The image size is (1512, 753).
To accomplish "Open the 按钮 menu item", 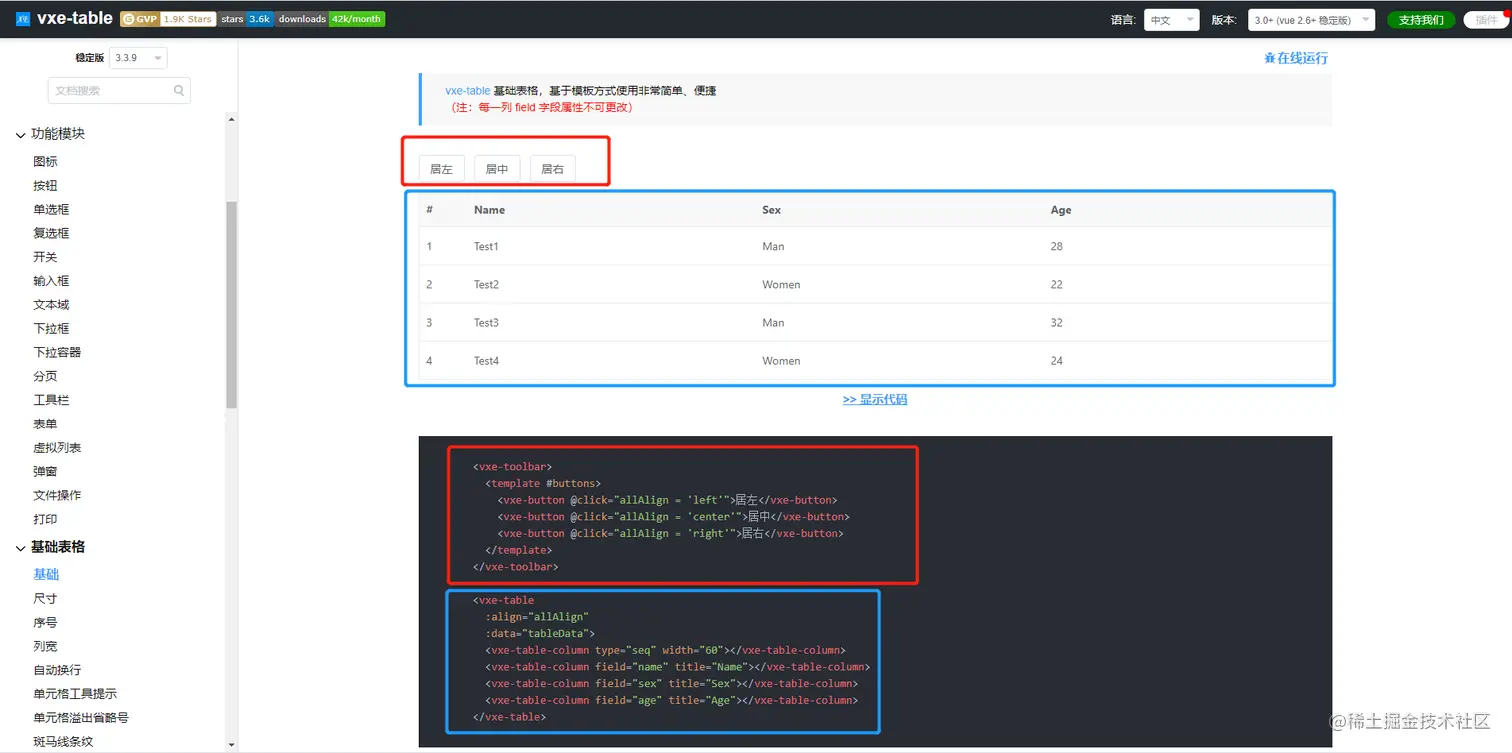I will pyautogui.click(x=45, y=185).
